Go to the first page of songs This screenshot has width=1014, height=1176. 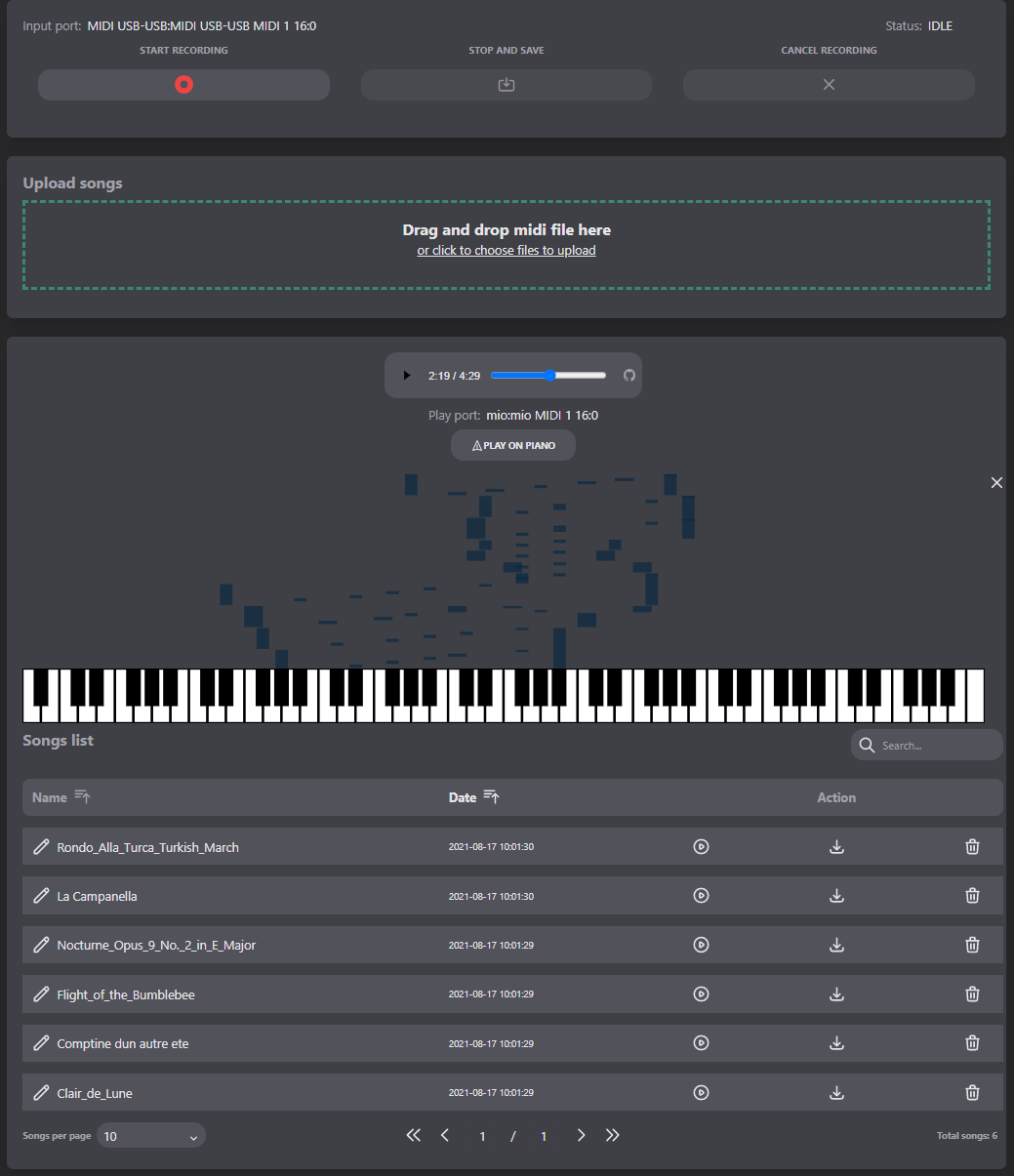click(413, 1135)
